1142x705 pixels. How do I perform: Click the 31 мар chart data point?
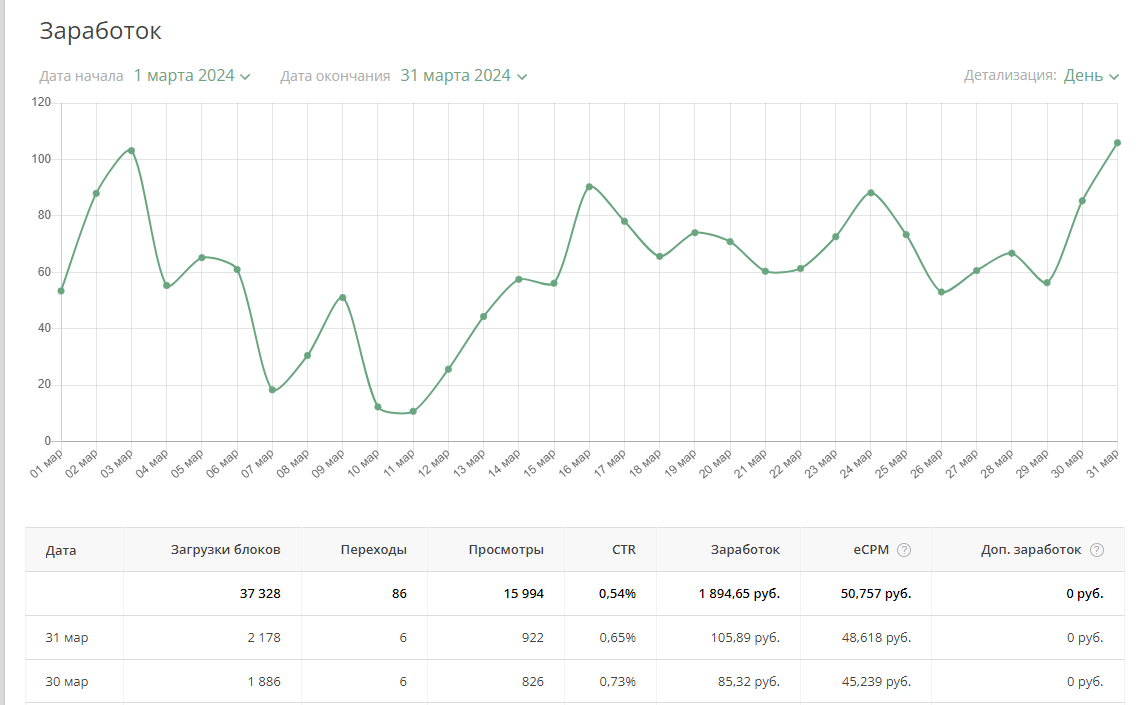1117,143
